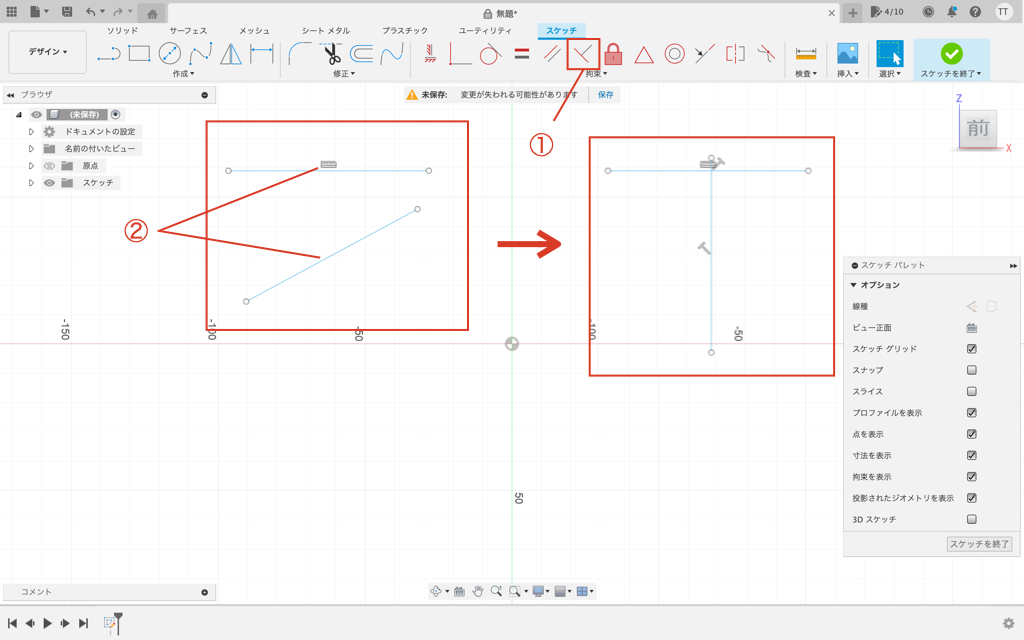Enable the スナップ checkbox
This screenshot has height=640, width=1024.
[972, 370]
